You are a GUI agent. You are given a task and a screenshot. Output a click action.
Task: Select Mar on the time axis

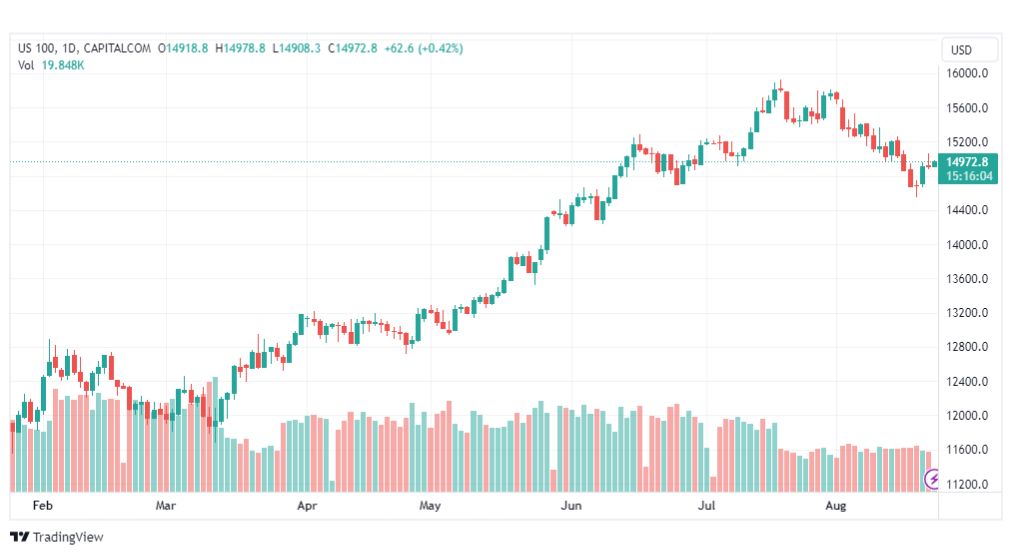tap(166, 506)
